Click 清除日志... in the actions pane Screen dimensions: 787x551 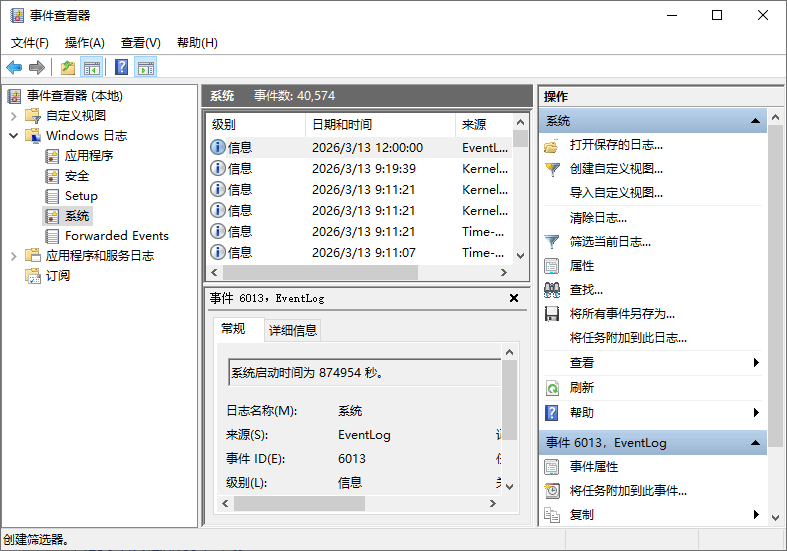pos(598,217)
